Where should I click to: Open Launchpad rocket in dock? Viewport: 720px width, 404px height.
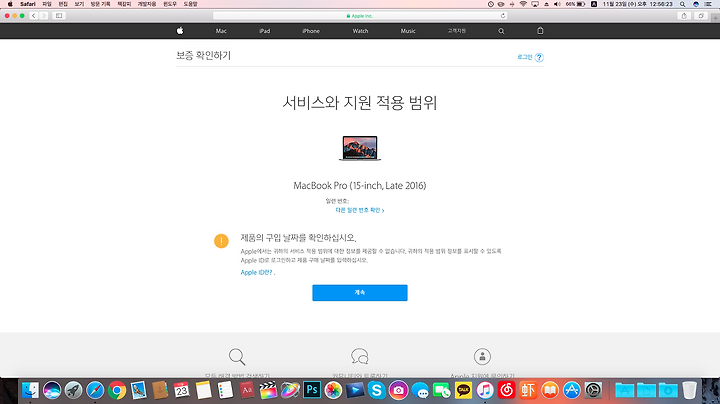[x=73, y=391]
